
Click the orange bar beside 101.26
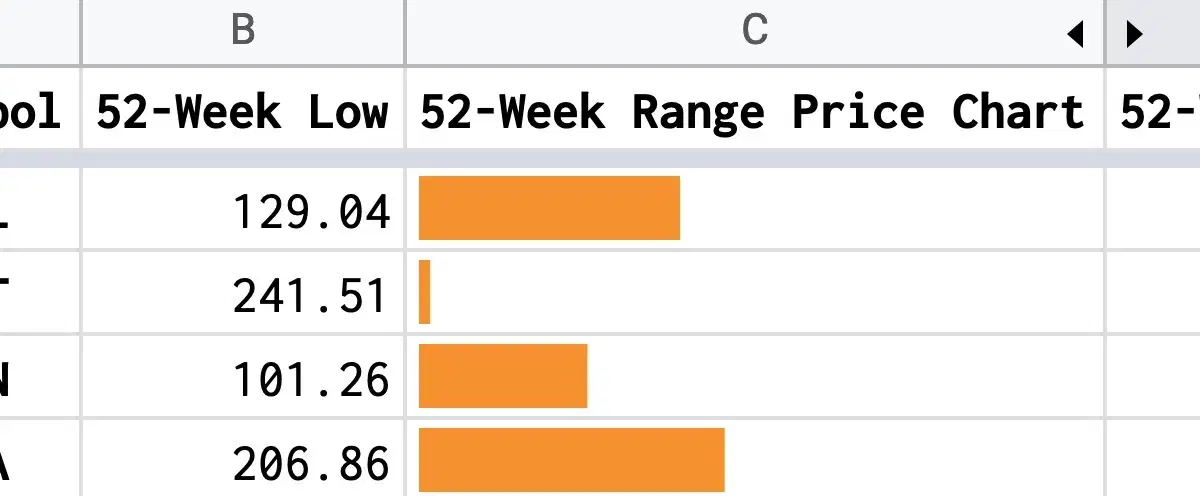pos(503,376)
